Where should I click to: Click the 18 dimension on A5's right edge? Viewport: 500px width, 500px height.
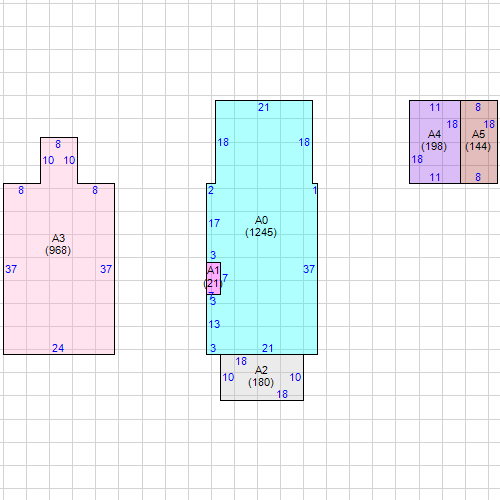point(489,124)
